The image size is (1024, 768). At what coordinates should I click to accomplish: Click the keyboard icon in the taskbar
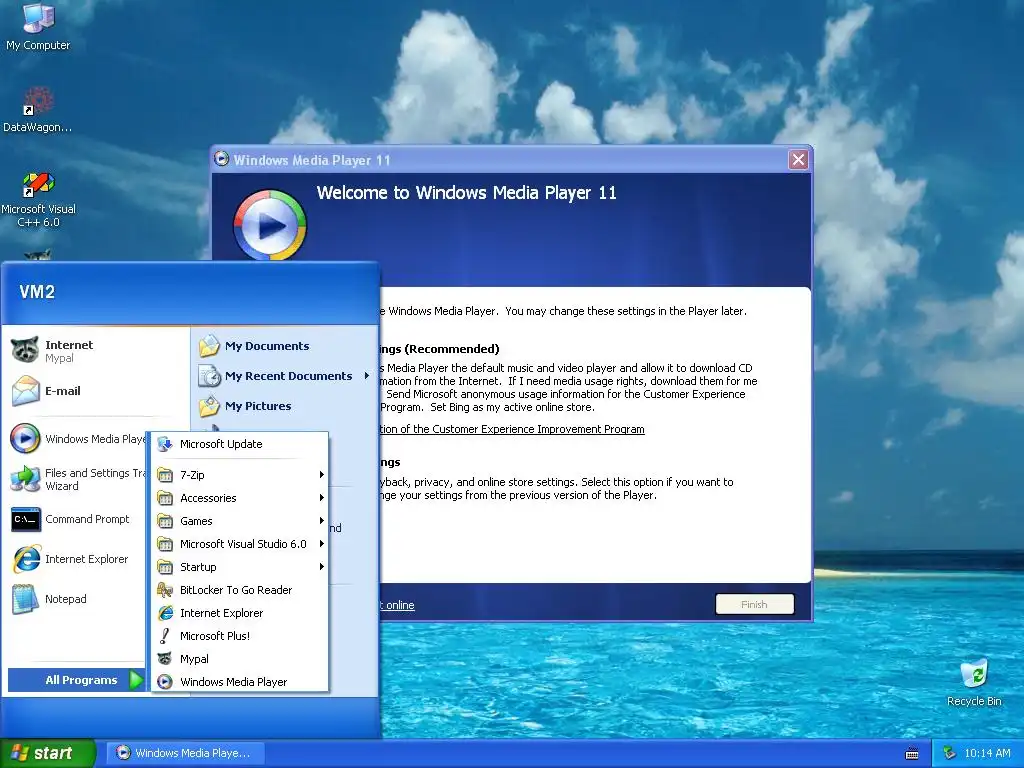click(x=912, y=754)
